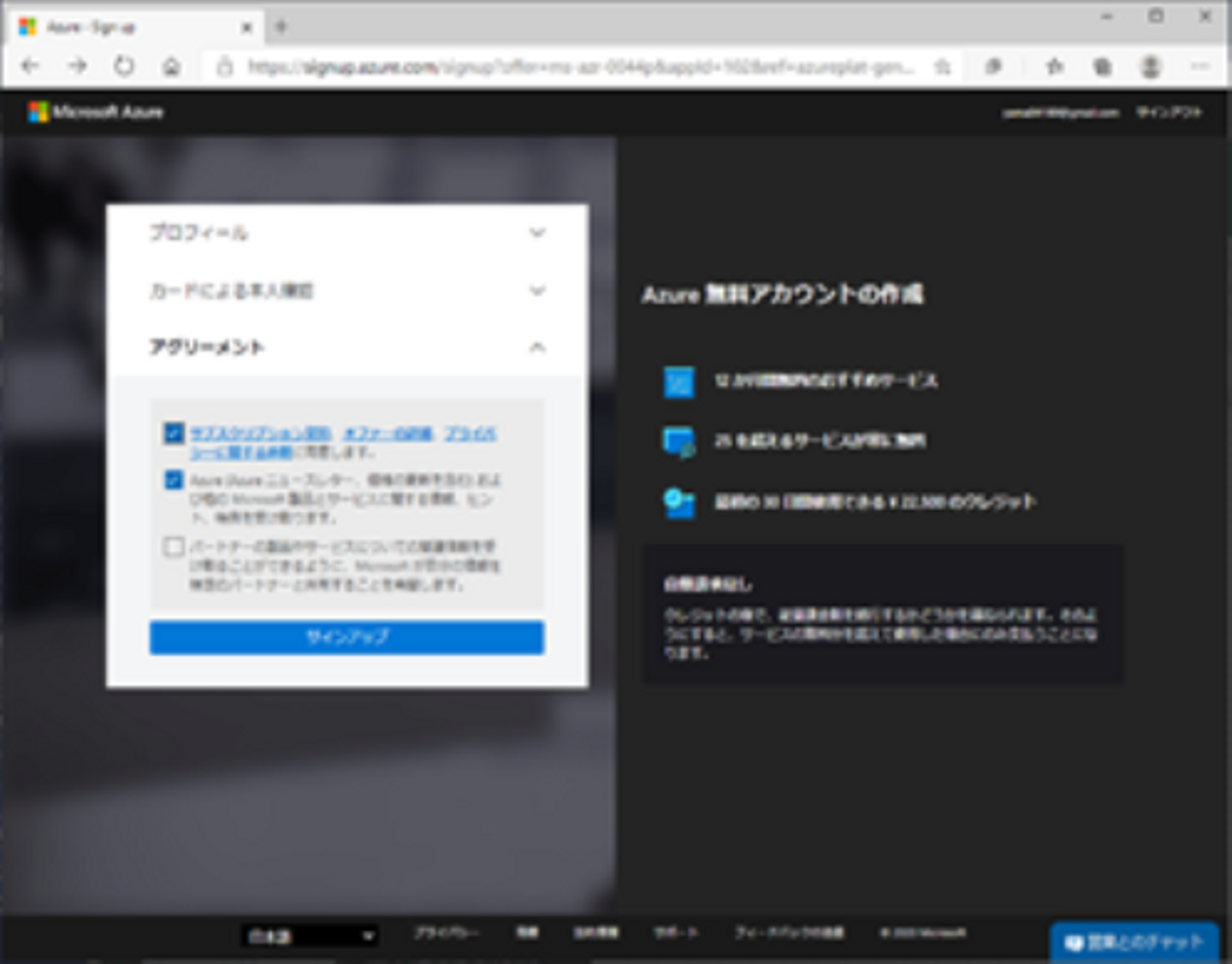Click the lock icon in the address bar

224,67
